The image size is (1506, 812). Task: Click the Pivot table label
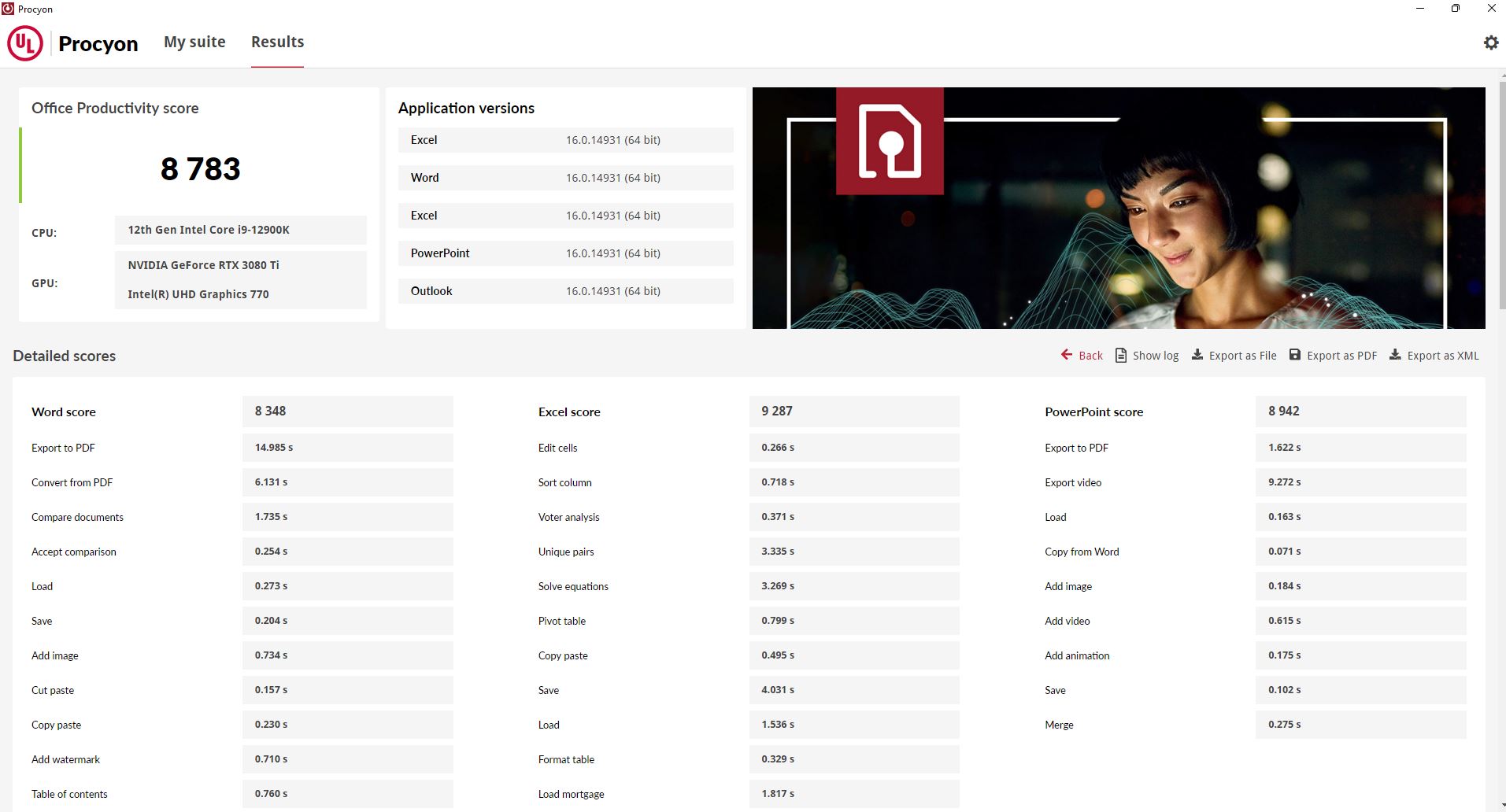(x=562, y=621)
